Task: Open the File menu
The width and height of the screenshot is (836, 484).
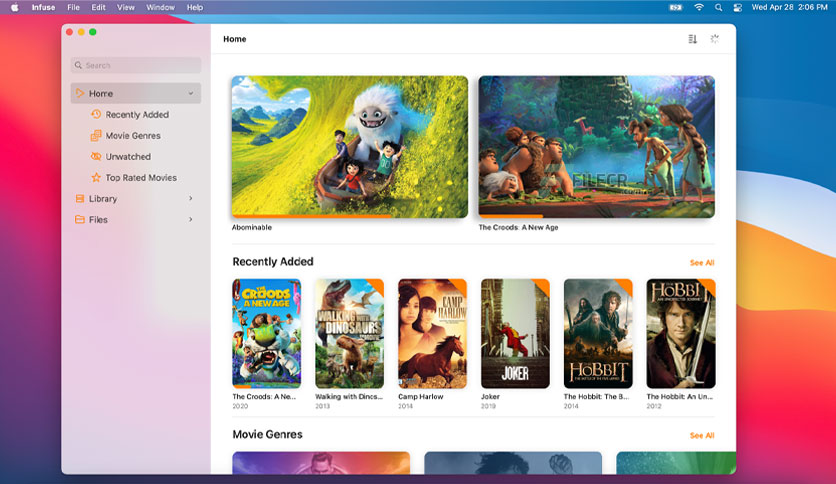Action: (x=74, y=7)
